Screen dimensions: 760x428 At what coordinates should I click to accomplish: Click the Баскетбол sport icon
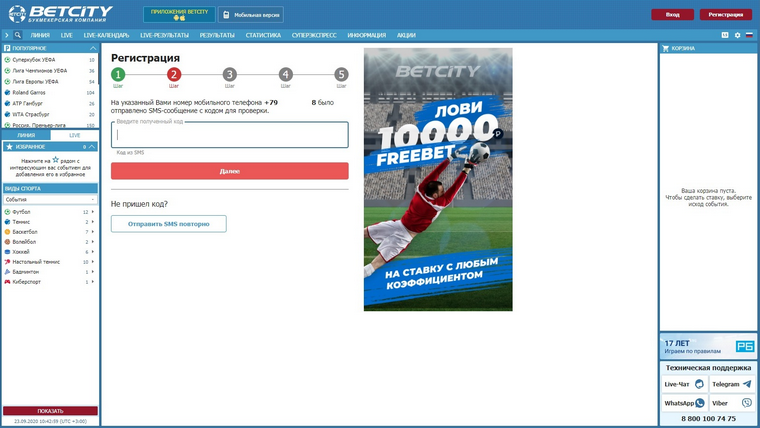(x=7, y=232)
